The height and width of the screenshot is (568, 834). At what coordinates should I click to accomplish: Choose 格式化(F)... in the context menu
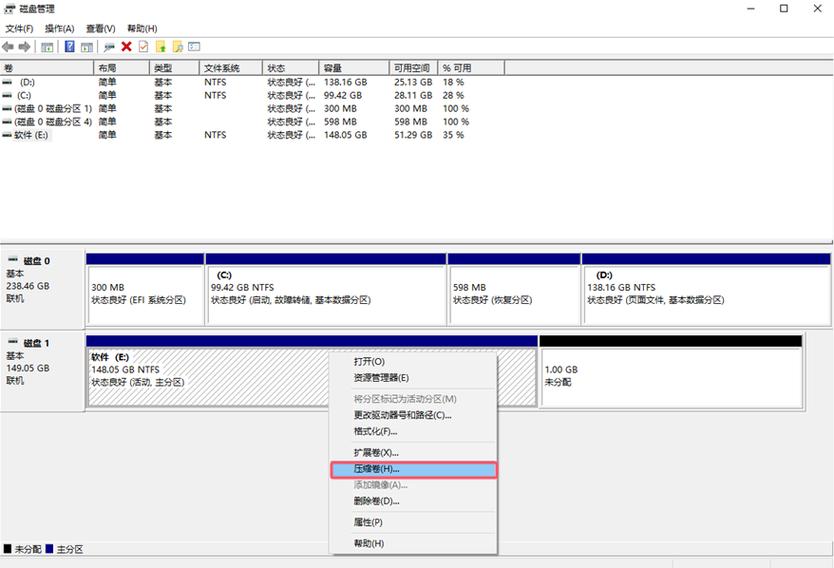pyautogui.click(x=413, y=431)
